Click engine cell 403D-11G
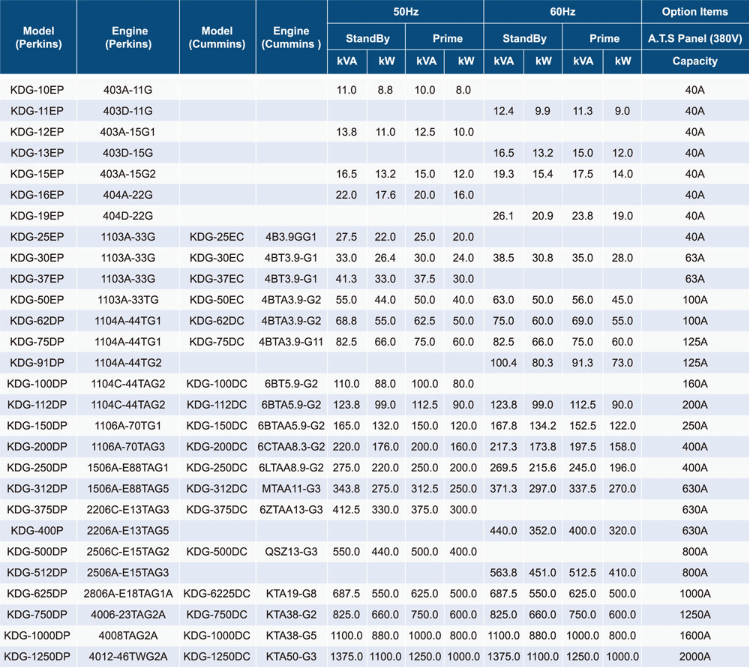The width and height of the screenshot is (749, 667). 128,111
